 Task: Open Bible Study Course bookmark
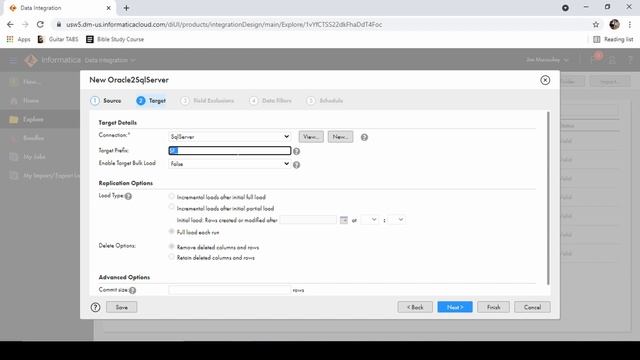[x=115, y=39]
